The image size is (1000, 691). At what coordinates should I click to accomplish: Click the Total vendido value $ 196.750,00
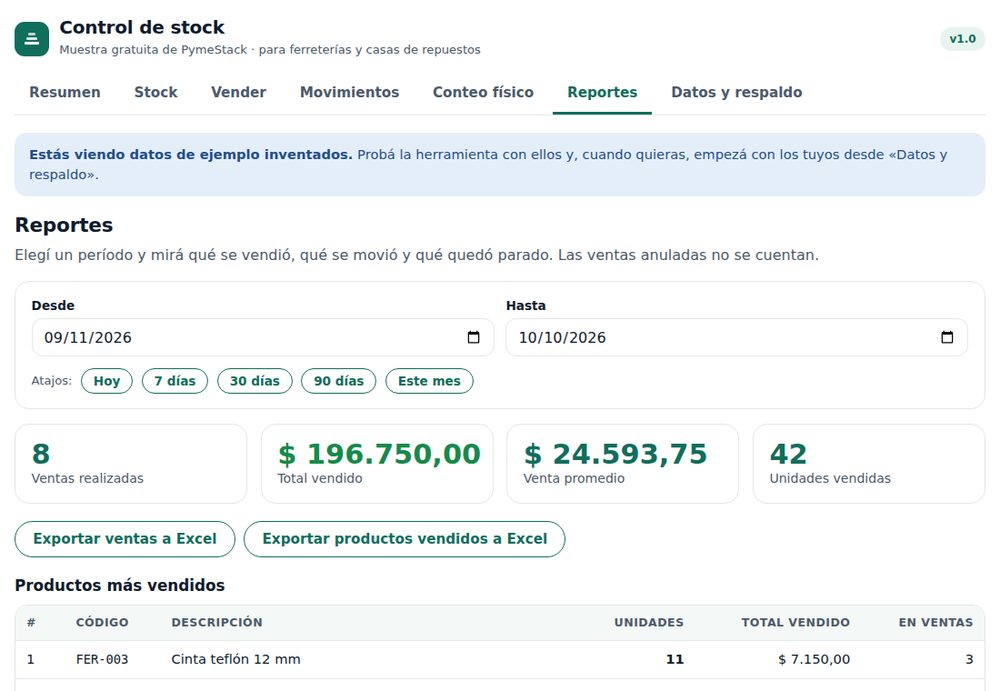tap(379, 454)
